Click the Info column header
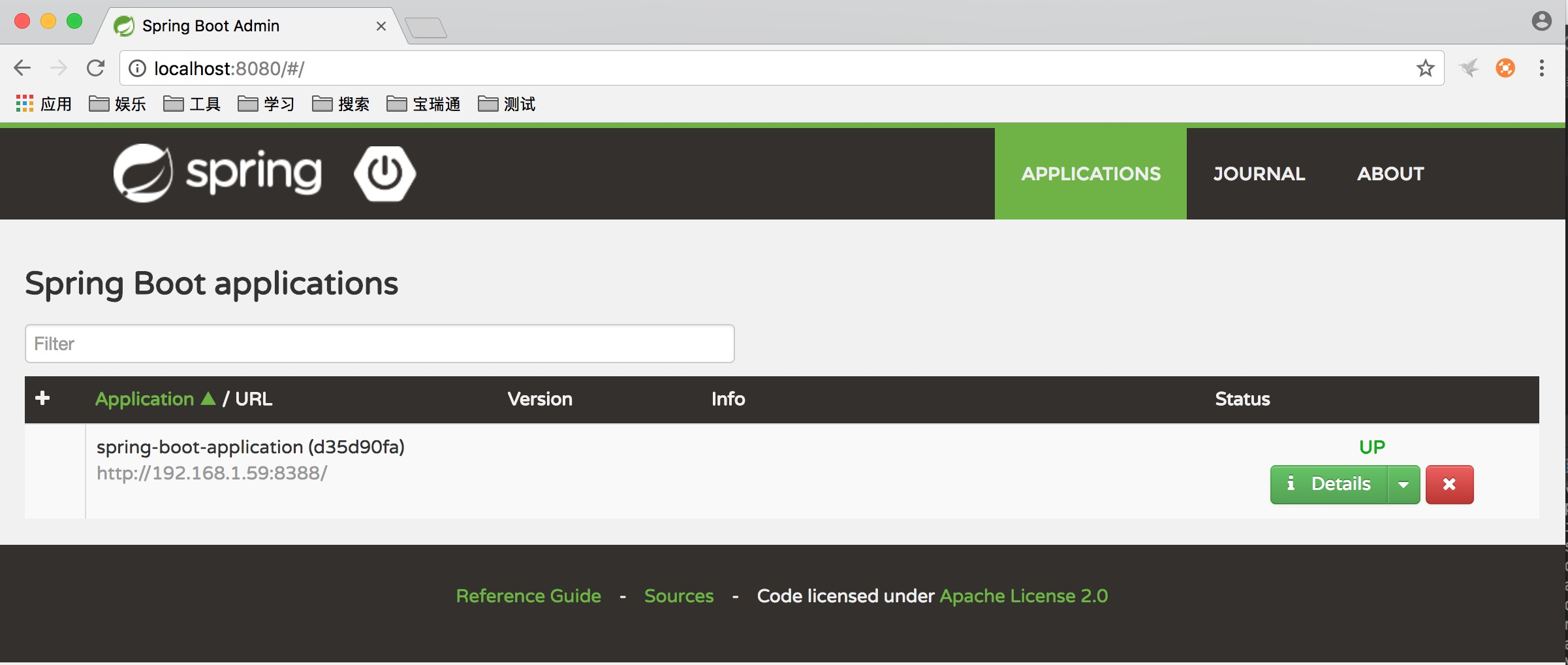 click(728, 398)
